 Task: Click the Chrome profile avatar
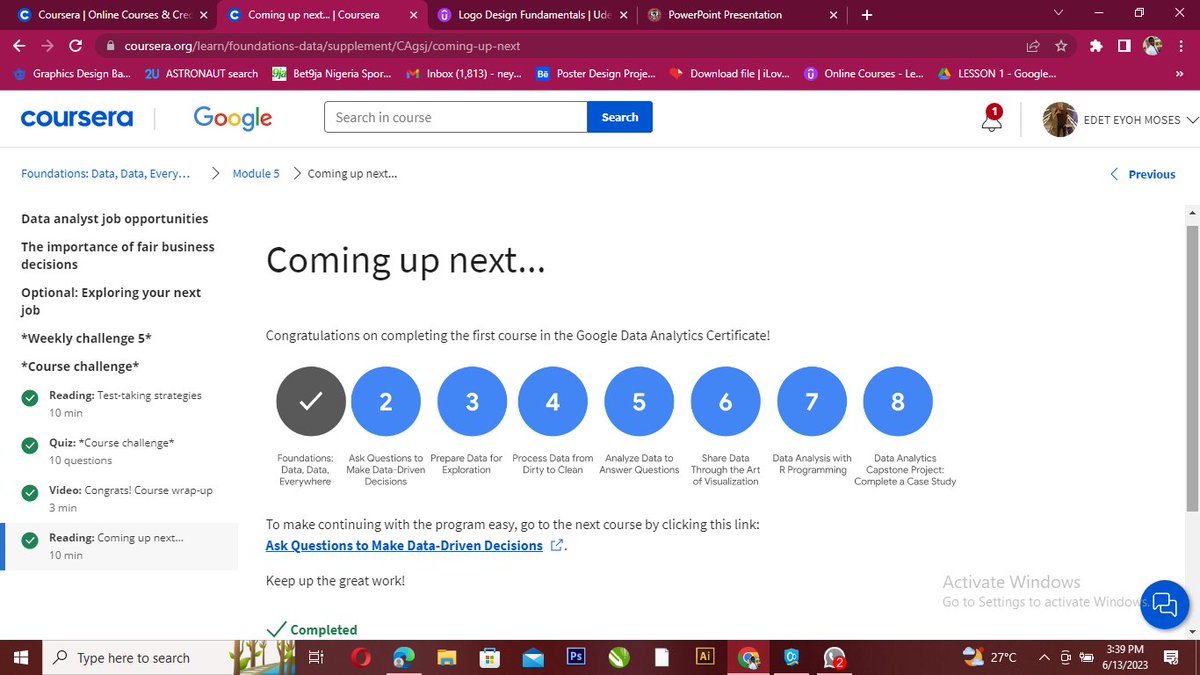[1152, 46]
